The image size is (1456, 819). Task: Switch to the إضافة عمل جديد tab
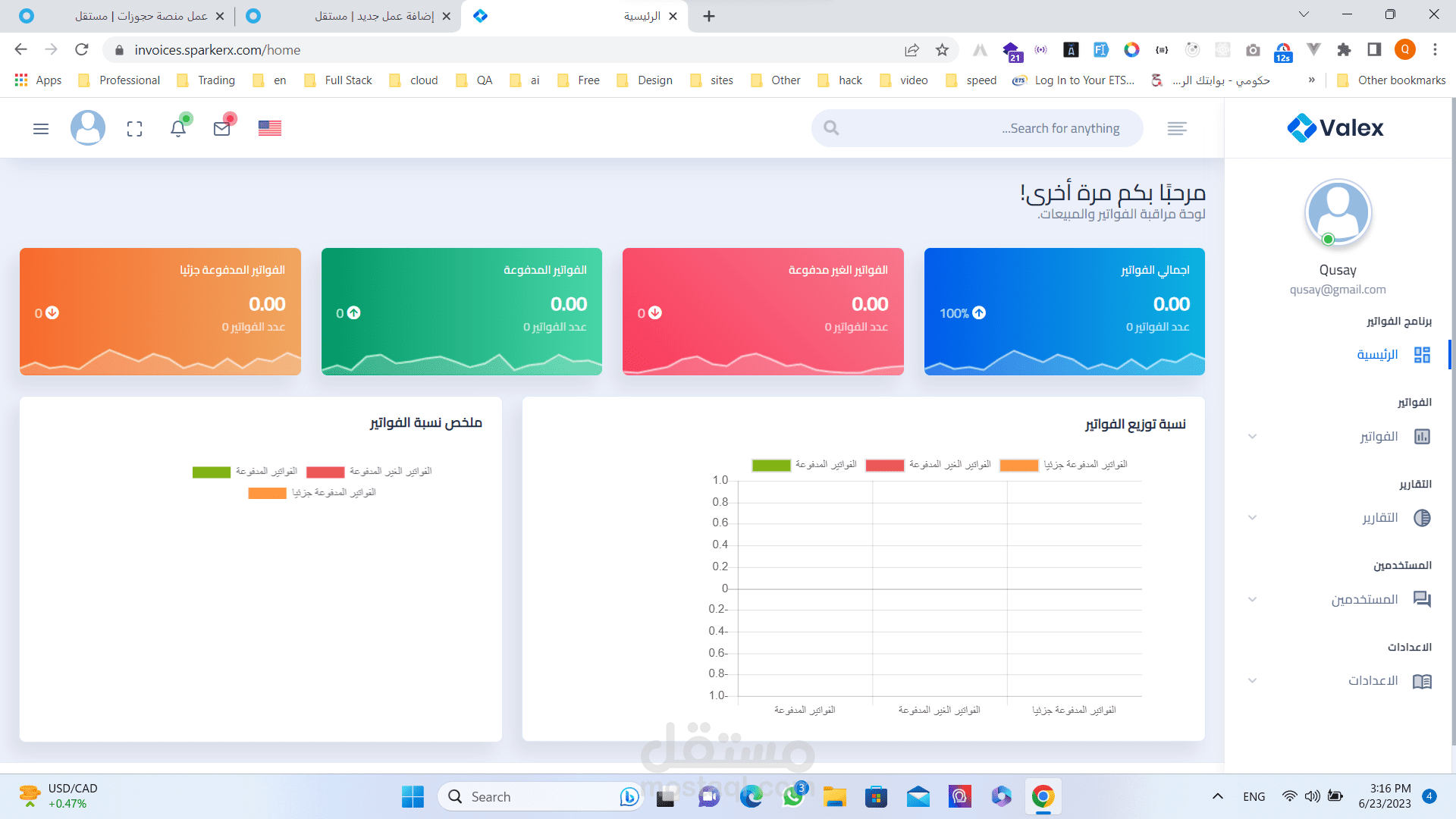coord(349,16)
